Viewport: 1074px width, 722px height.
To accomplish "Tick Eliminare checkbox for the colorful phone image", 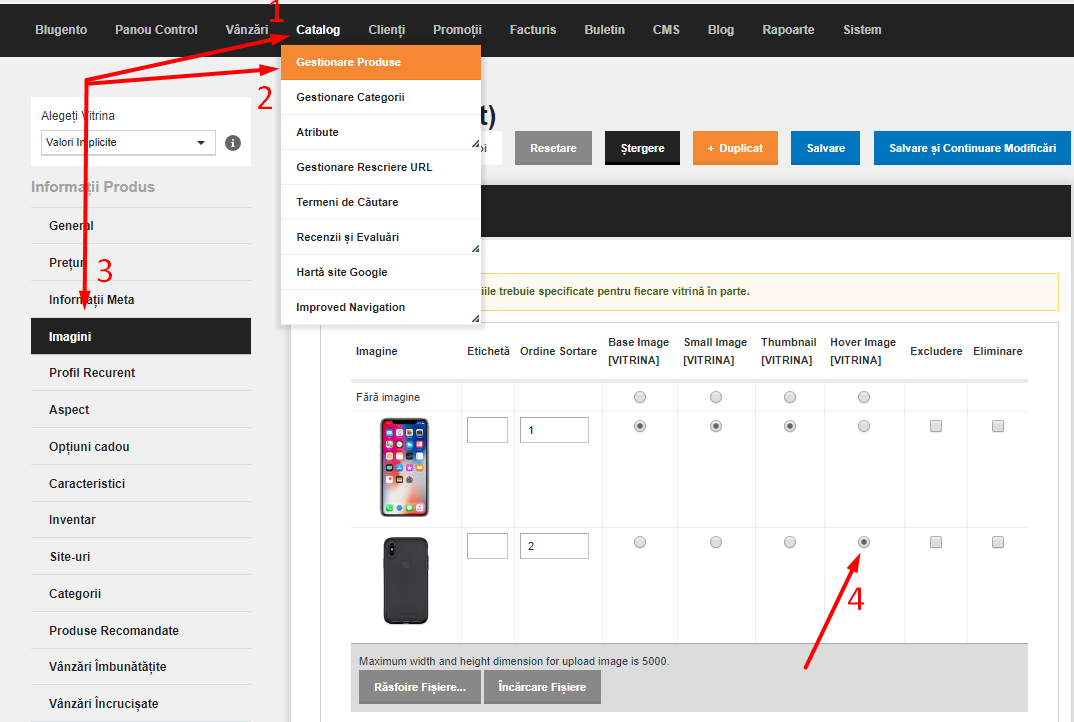I will click(998, 426).
